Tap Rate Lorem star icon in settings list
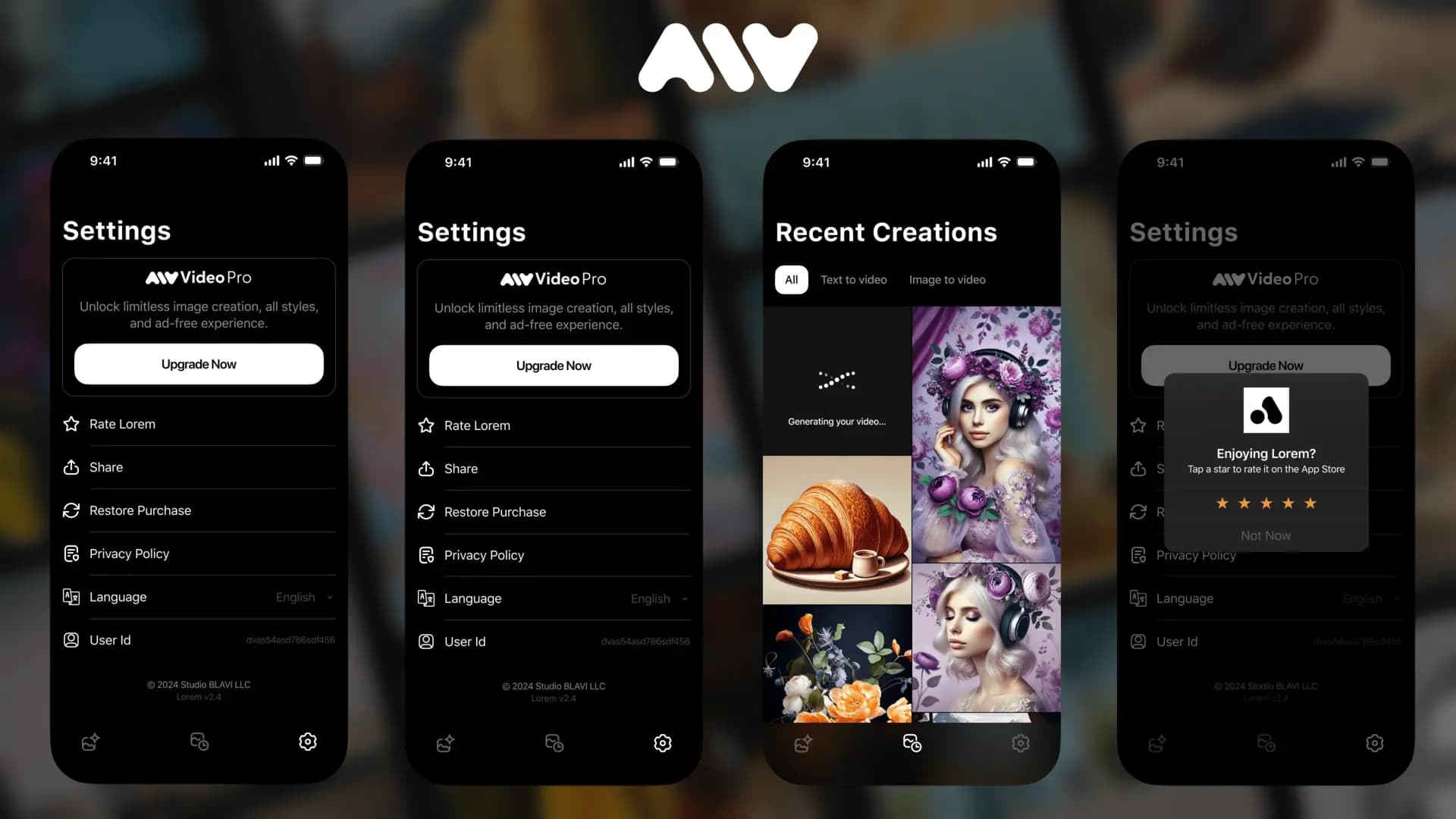1456x819 pixels. 71,423
